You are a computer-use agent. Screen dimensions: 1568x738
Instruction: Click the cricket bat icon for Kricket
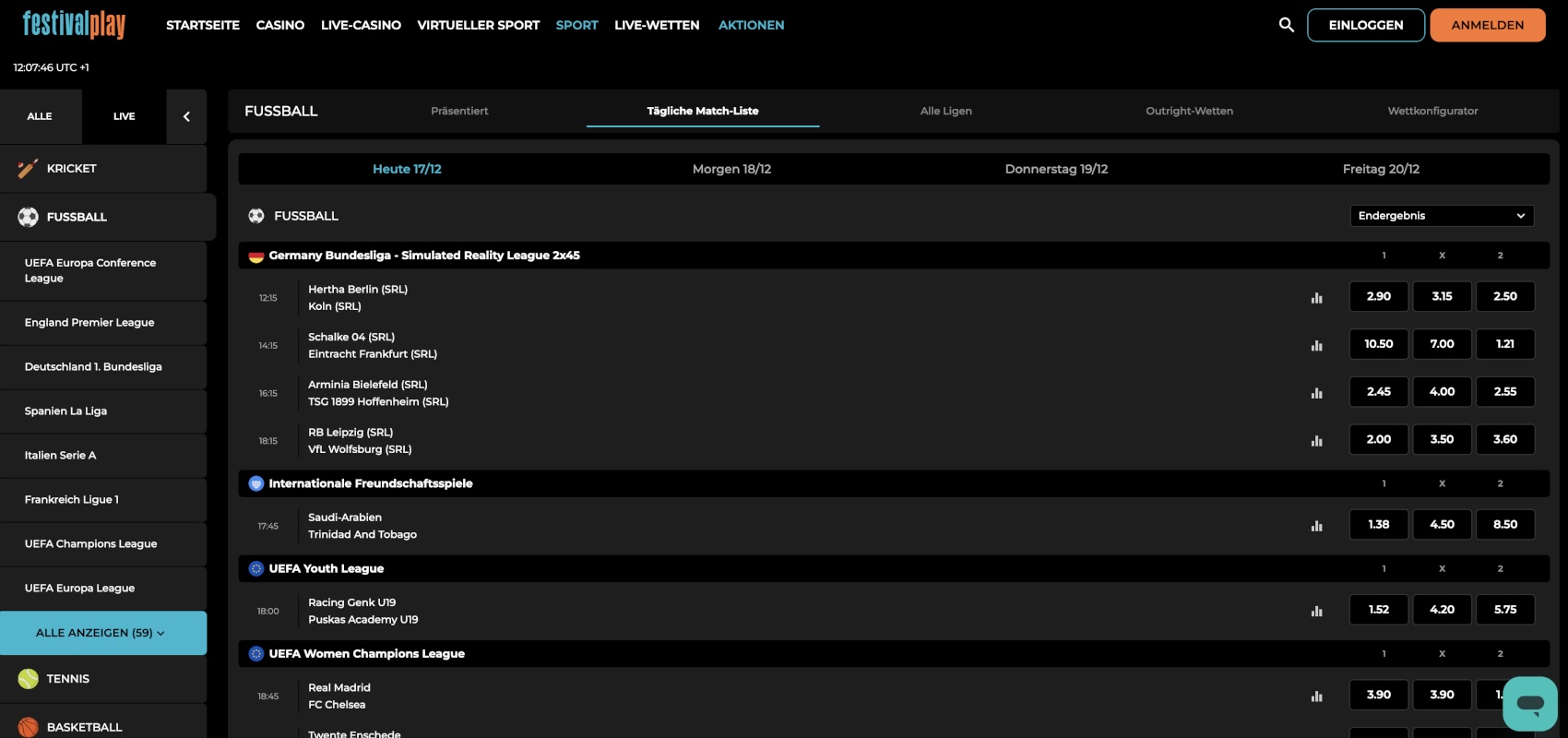click(x=28, y=169)
